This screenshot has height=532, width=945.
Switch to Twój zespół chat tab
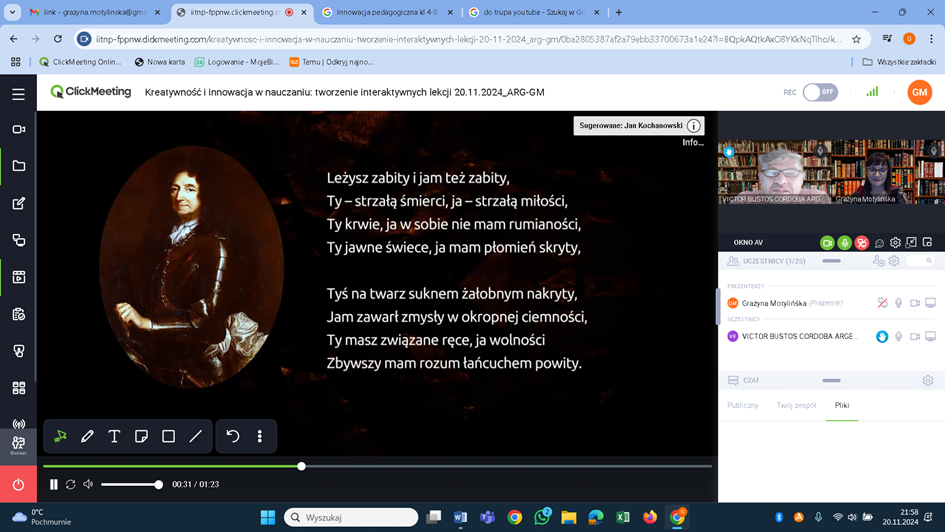coord(796,405)
